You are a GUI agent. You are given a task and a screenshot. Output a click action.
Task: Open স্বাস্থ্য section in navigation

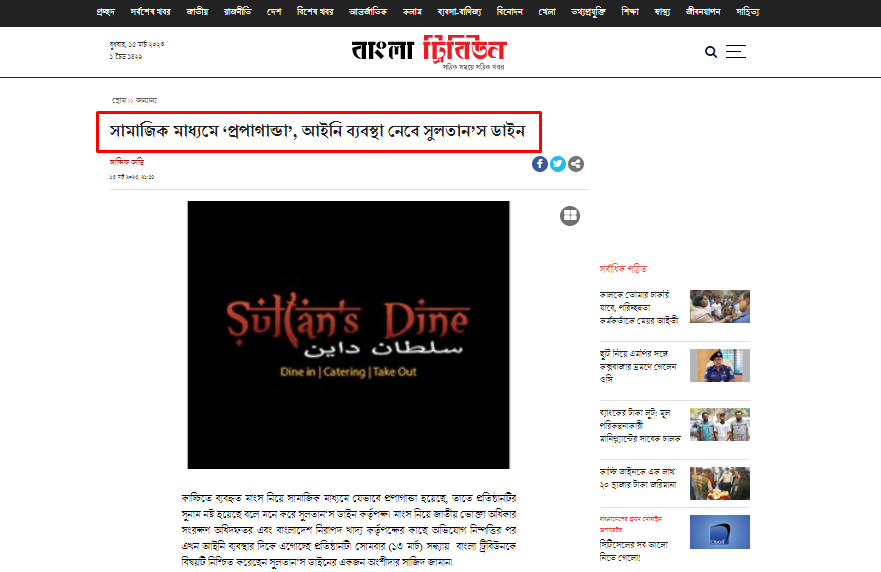[x=662, y=12]
